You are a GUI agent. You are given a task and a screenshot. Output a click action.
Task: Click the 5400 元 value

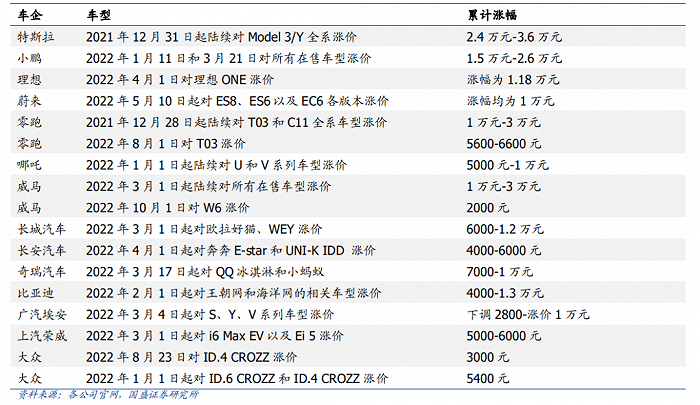tap(488, 379)
